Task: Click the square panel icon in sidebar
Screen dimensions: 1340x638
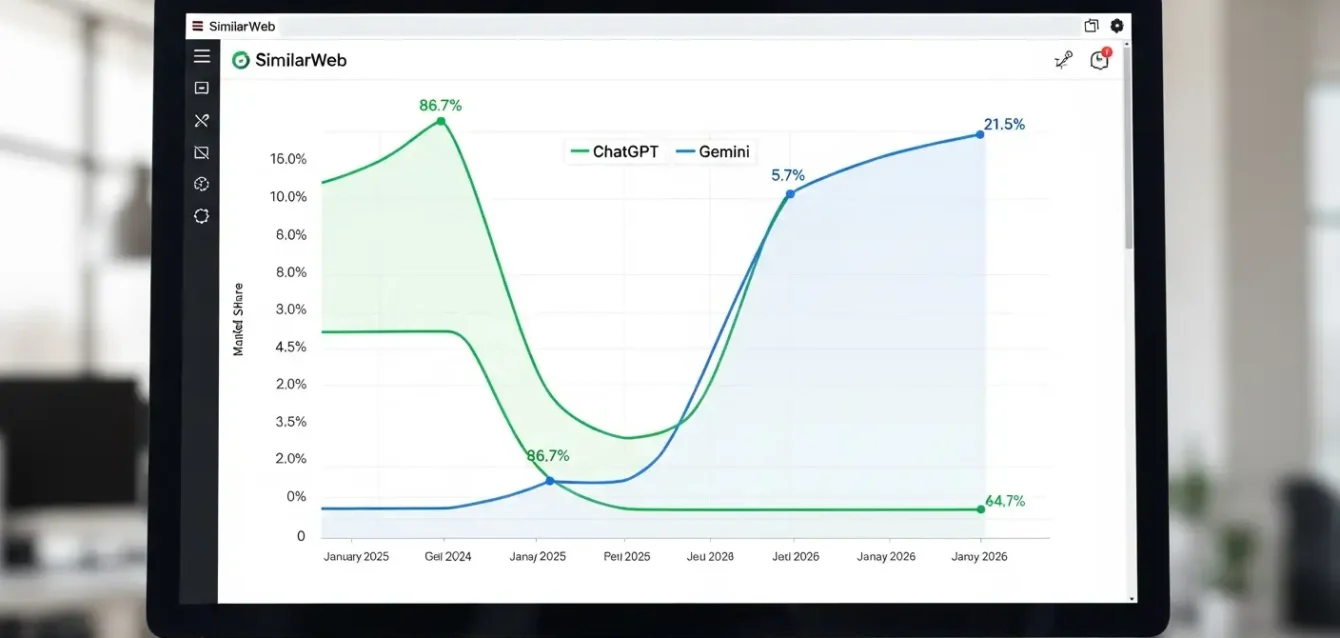Action: 202,88
